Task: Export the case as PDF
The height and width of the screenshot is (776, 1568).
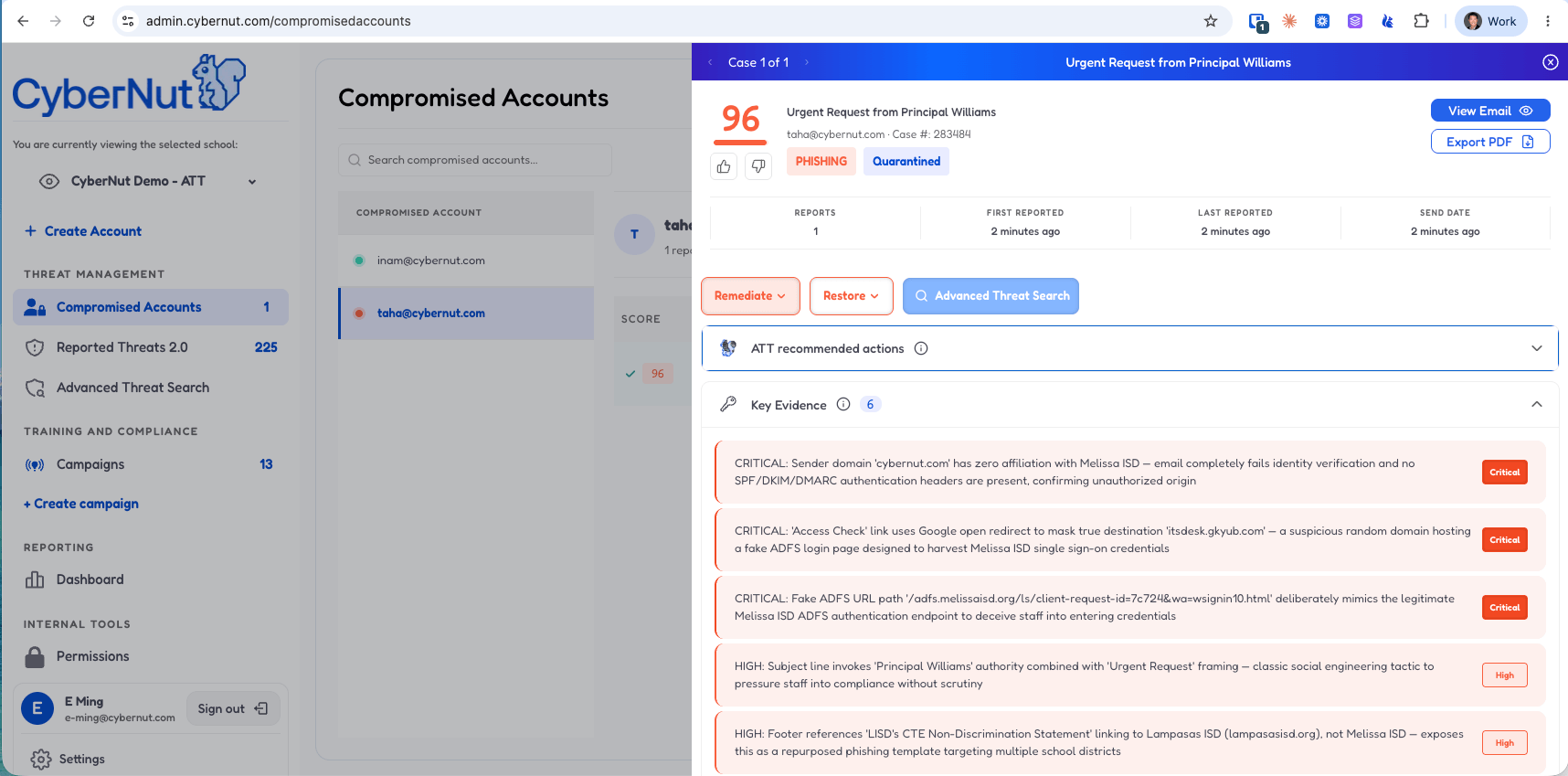Action: pyautogui.click(x=1490, y=142)
